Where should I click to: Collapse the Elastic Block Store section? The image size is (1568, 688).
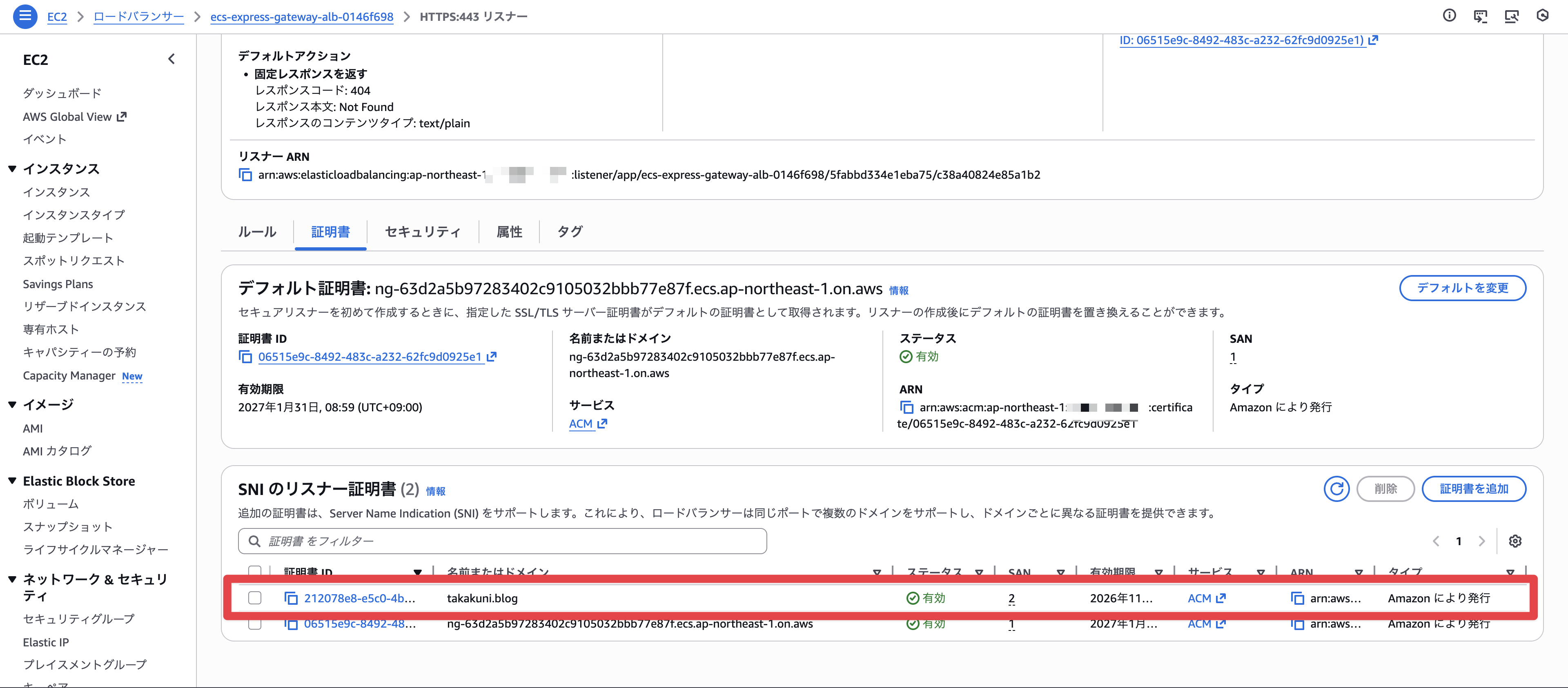point(12,481)
